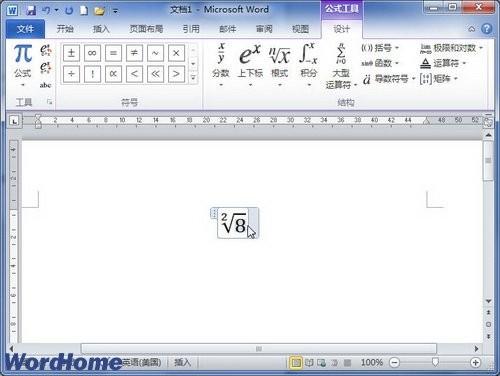Insert the tilde ~ symbol
The width and height of the screenshot is (500, 376).
tap(155, 53)
